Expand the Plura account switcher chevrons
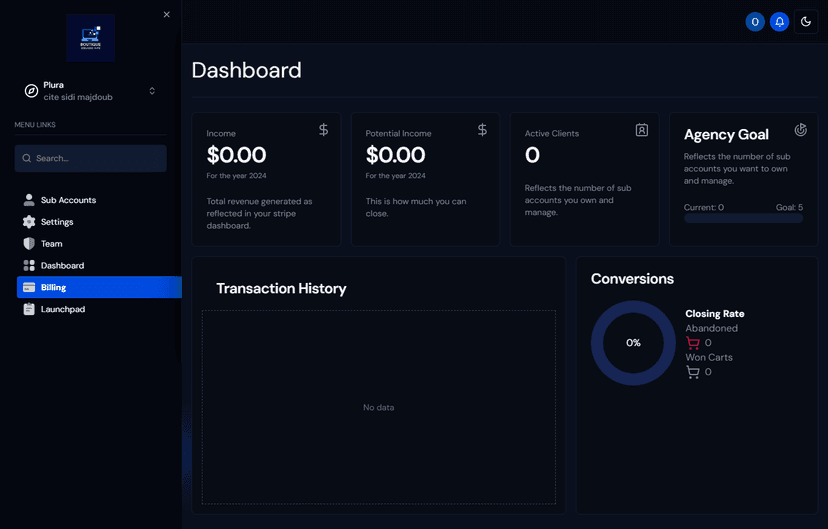Image resolution: width=828 pixels, height=529 pixels. pos(152,91)
